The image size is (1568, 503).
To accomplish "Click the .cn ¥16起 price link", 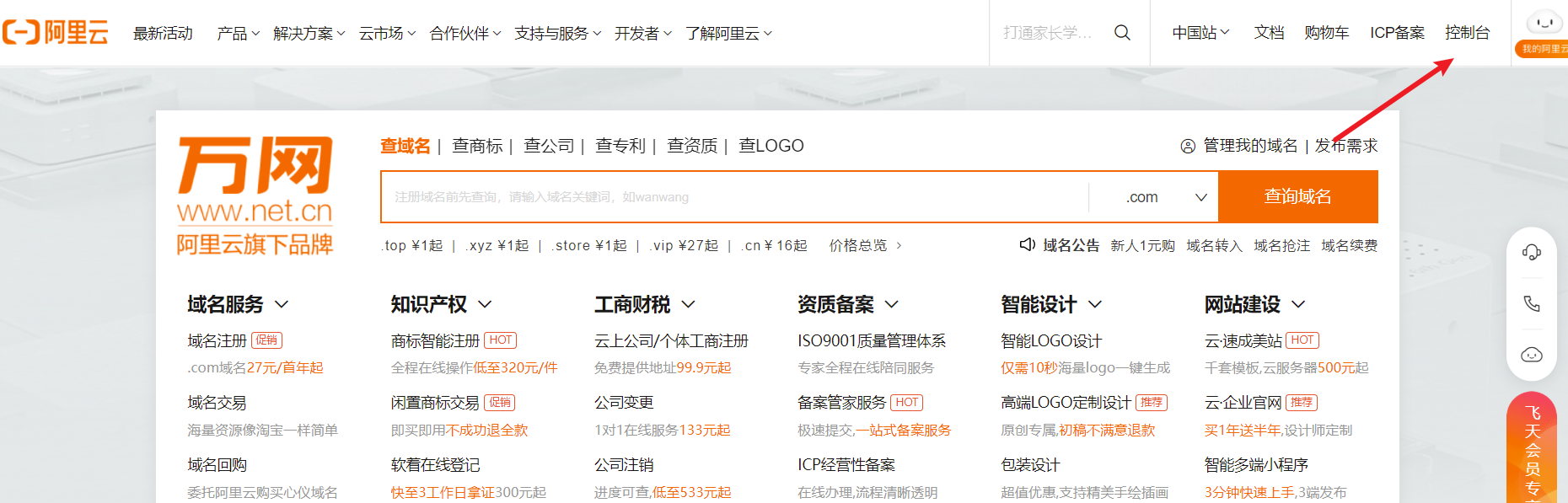I will pos(774,245).
